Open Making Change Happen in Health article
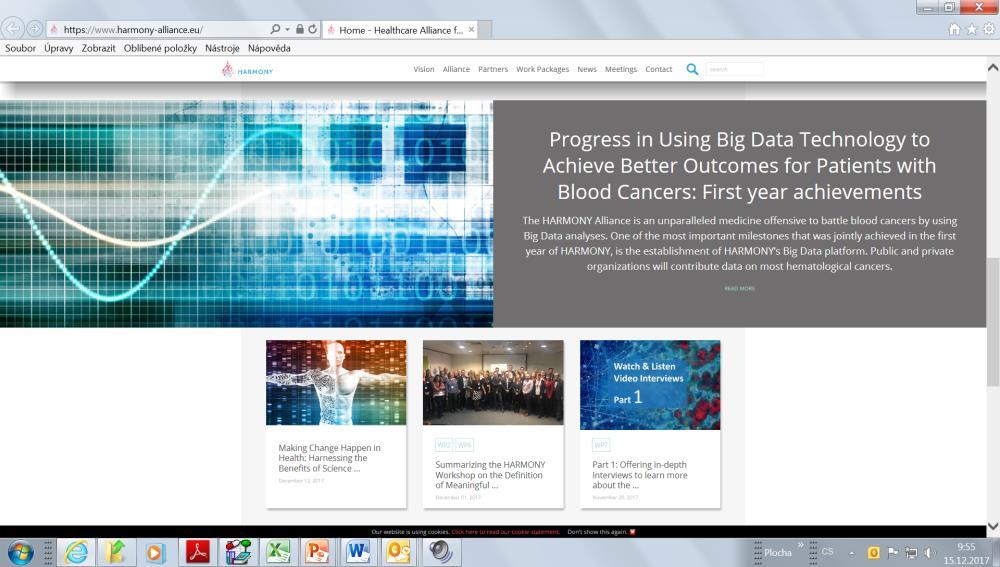The height and width of the screenshot is (567, 1000). tap(329, 458)
